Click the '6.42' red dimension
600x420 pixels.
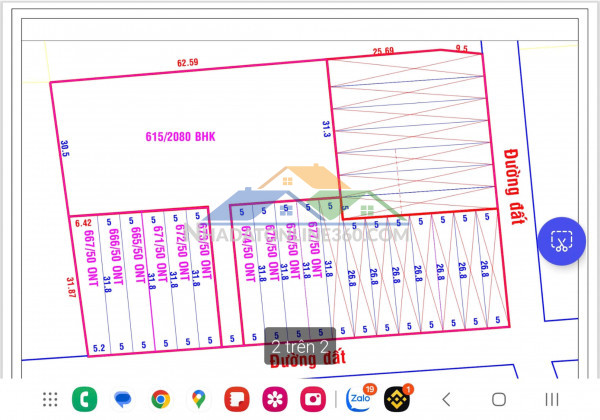(83, 223)
